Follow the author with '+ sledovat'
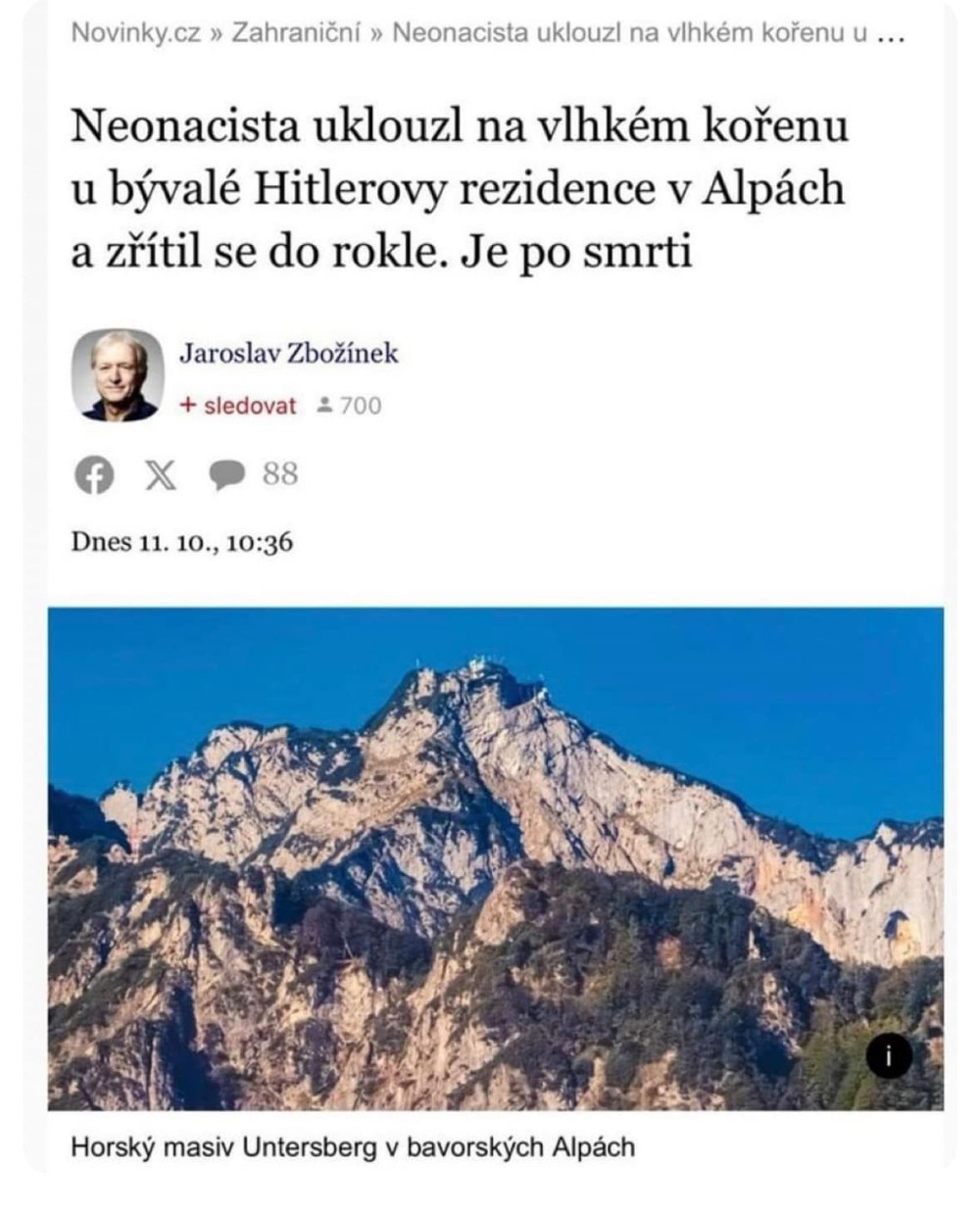This screenshot has width=980, height=1216. click(238, 406)
